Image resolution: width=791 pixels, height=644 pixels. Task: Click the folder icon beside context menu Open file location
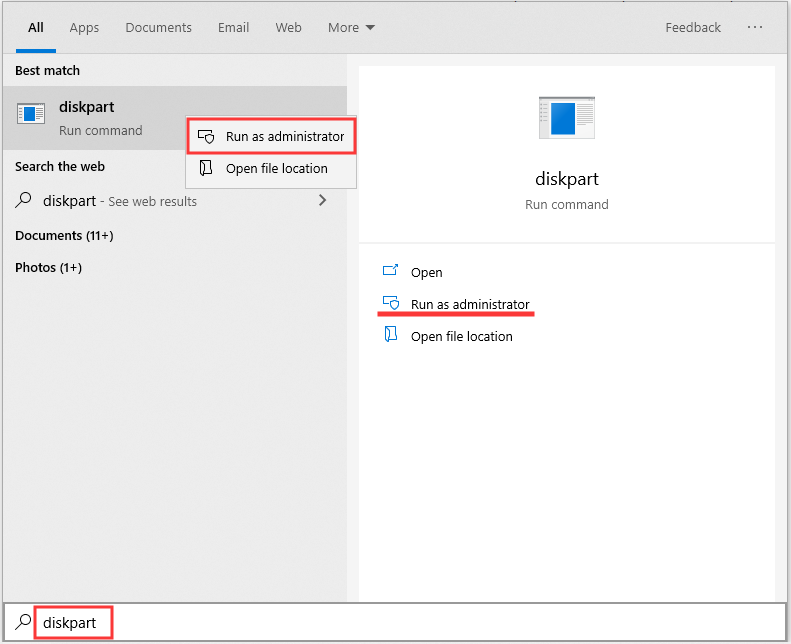tap(206, 168)
